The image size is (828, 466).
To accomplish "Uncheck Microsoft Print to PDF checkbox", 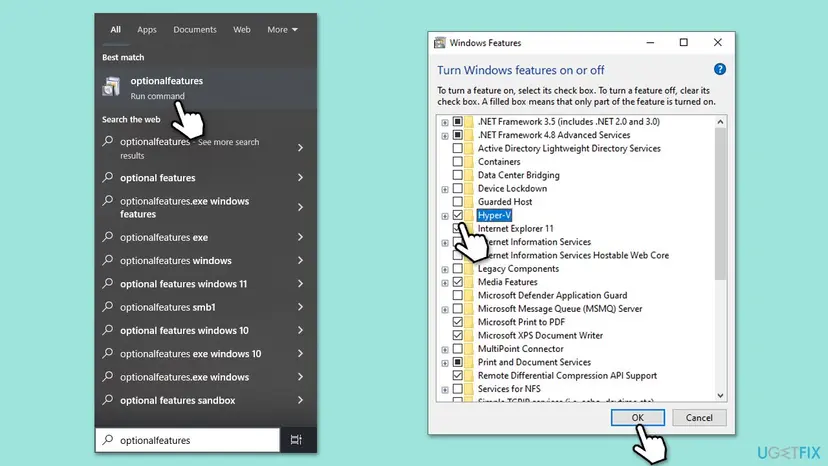I will click(457, 322).
